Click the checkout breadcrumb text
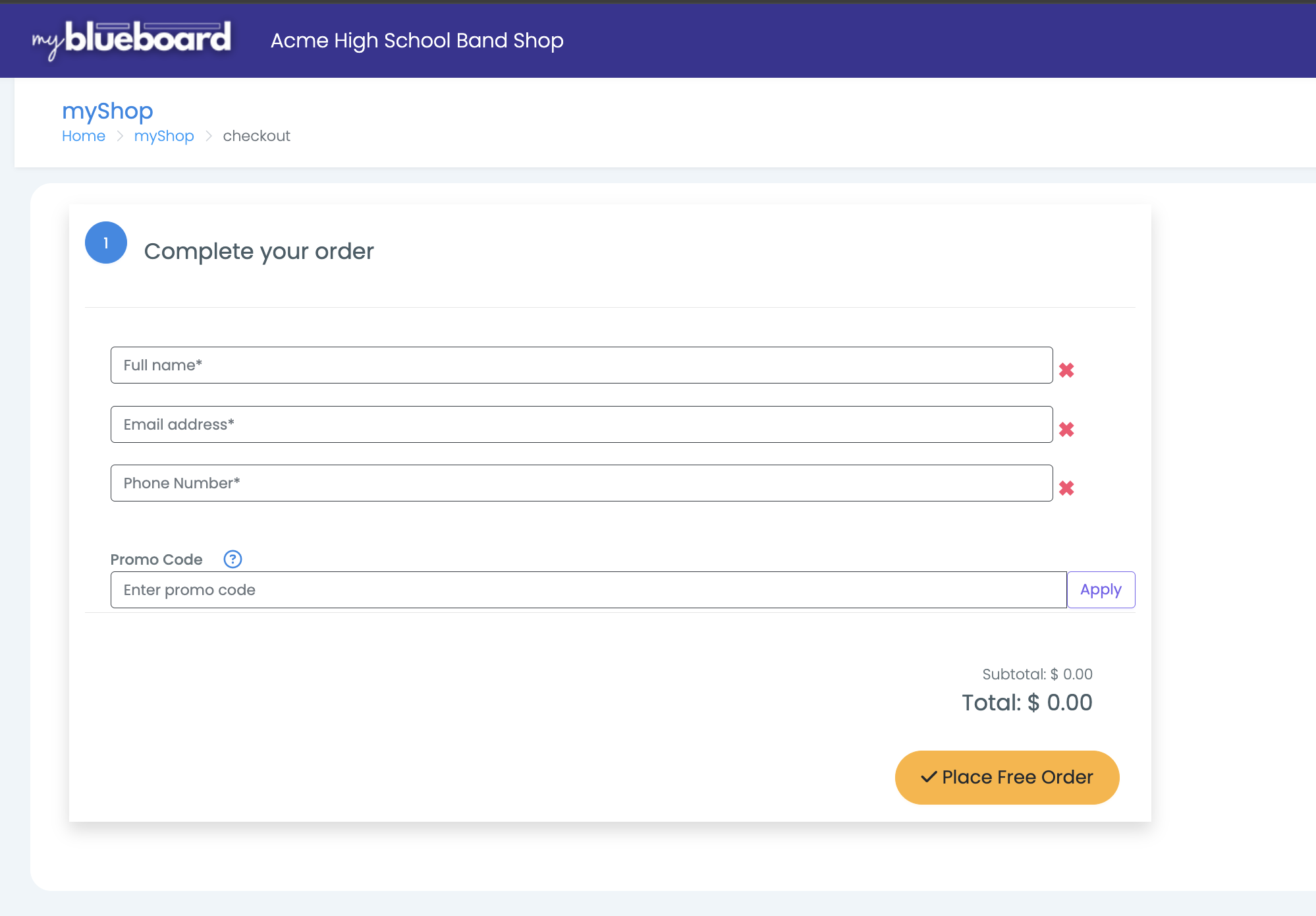Screen dimensions: 1316x916 click(x=256, y=136)
